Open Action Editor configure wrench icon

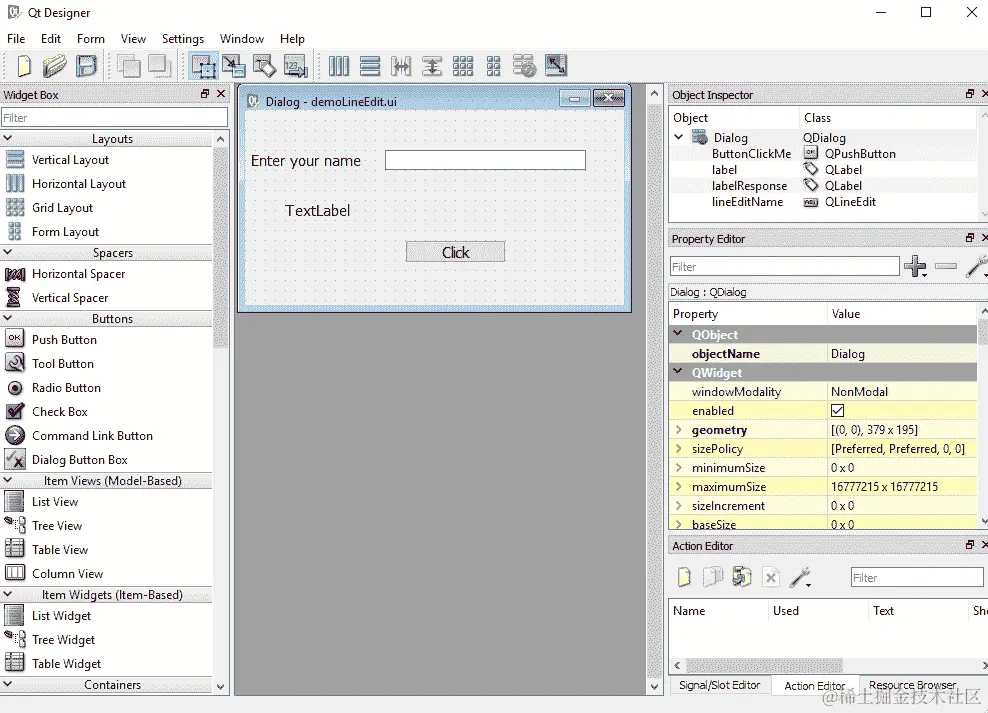point(800,577)
